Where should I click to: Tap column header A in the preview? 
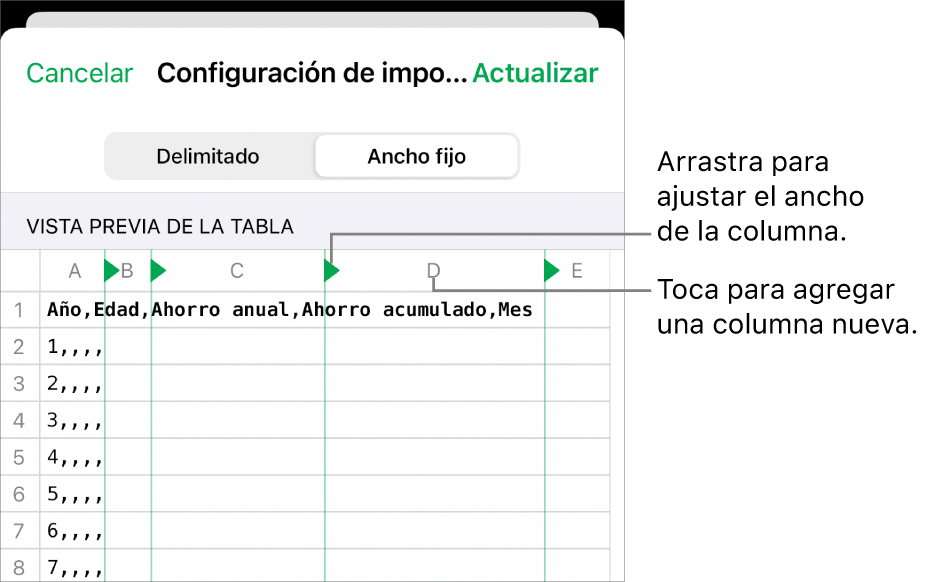pyautogui.click(x=74, y=270)
